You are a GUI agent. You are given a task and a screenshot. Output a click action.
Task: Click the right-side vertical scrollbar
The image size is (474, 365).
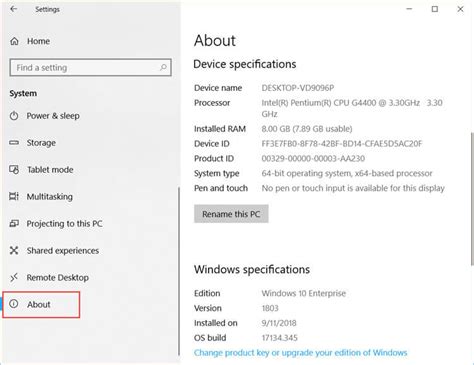[472, 198]
